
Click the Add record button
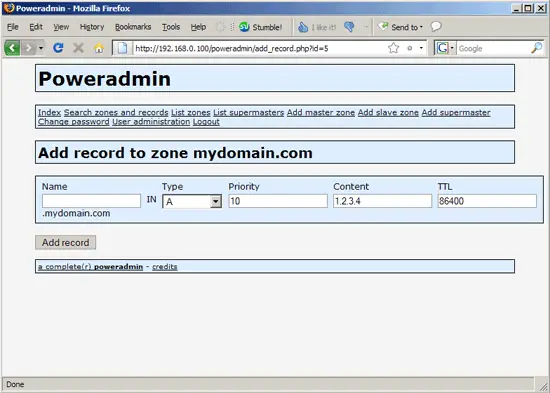tap(66, 242)
